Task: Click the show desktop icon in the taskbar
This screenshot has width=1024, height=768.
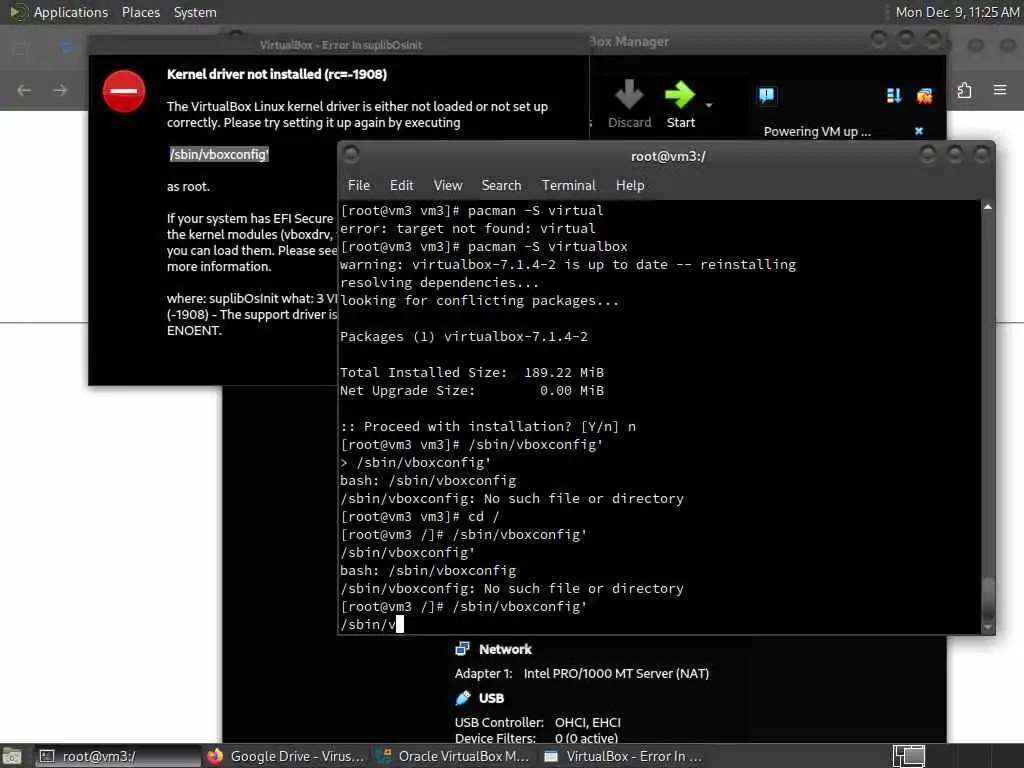Action: click(12, 757)
